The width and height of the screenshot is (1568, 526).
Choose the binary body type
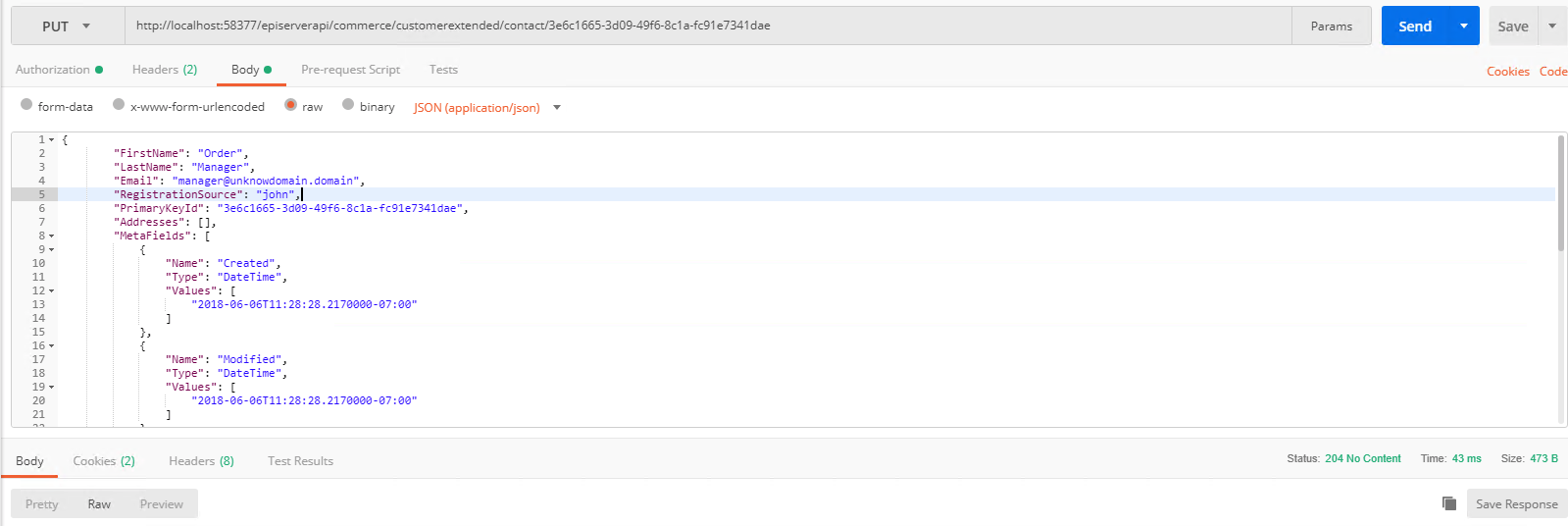(348, 105)
